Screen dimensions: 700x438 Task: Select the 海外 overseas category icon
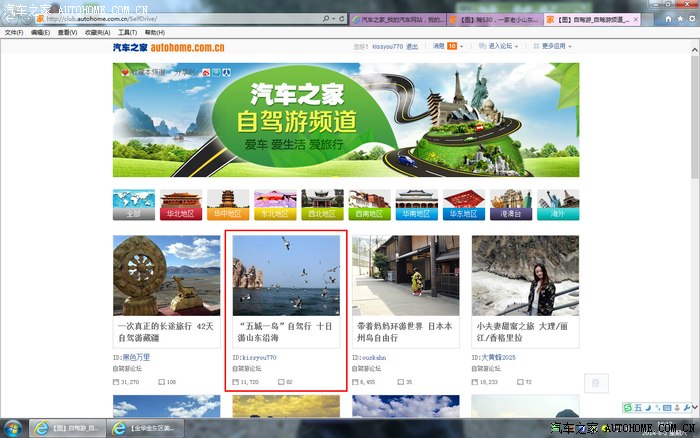(x=556, y=204)
